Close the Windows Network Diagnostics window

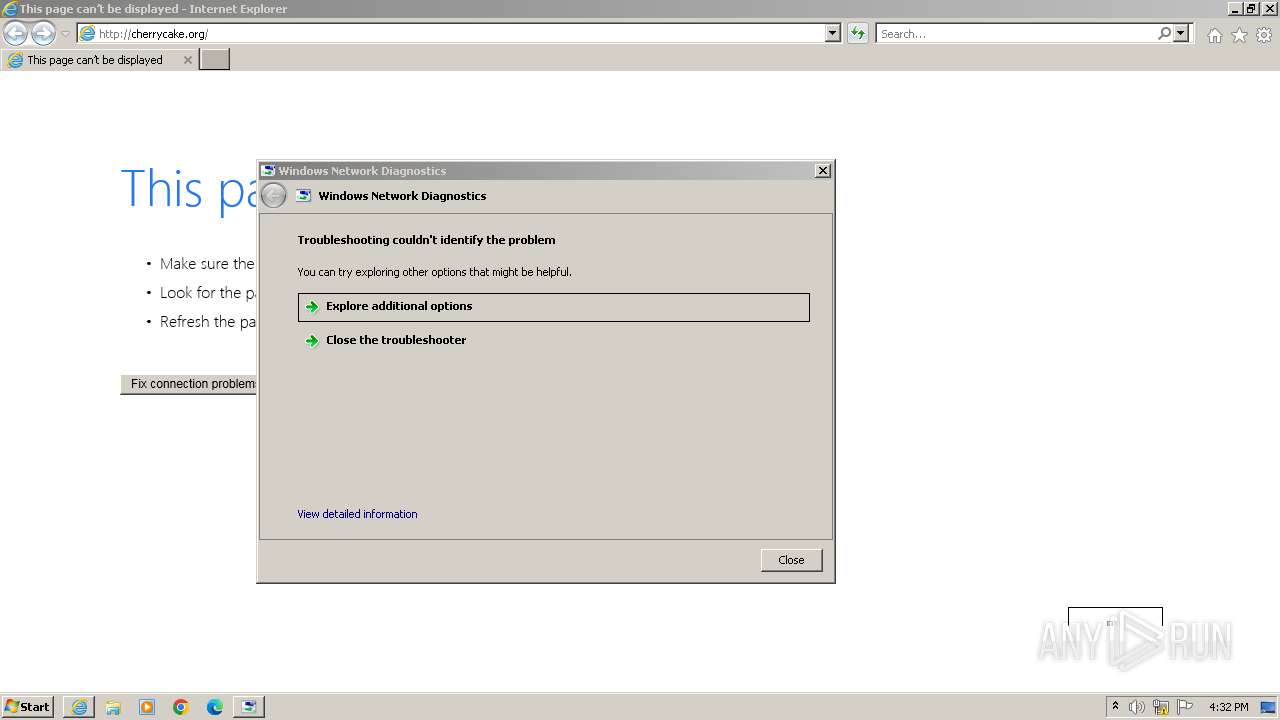click(x=823, y=171)
